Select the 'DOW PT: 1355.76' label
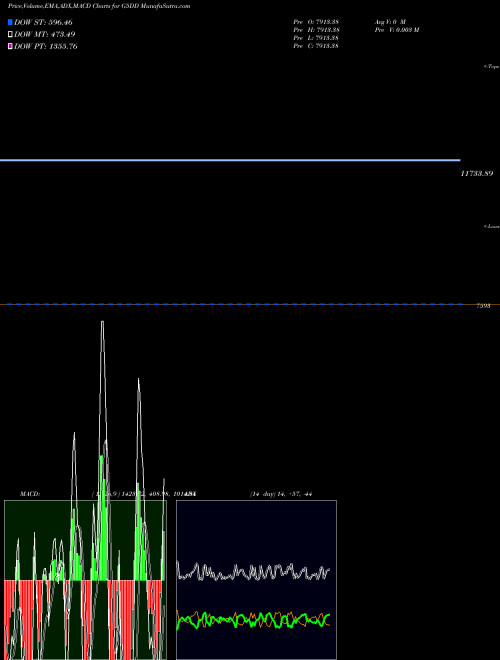The image size is (500, 660). click(x=45, y=46)
